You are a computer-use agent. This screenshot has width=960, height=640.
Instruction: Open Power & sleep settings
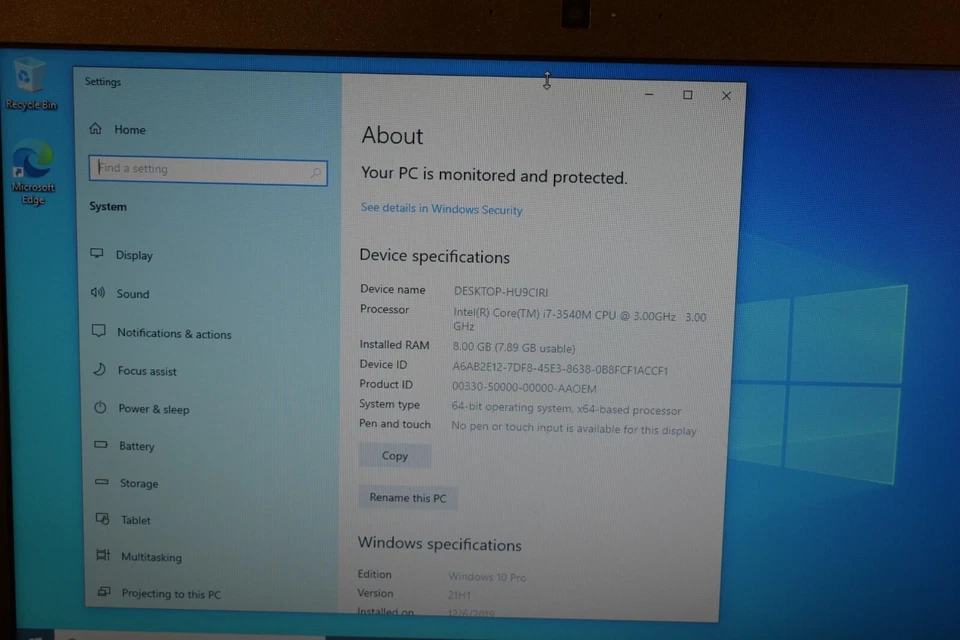98,408
